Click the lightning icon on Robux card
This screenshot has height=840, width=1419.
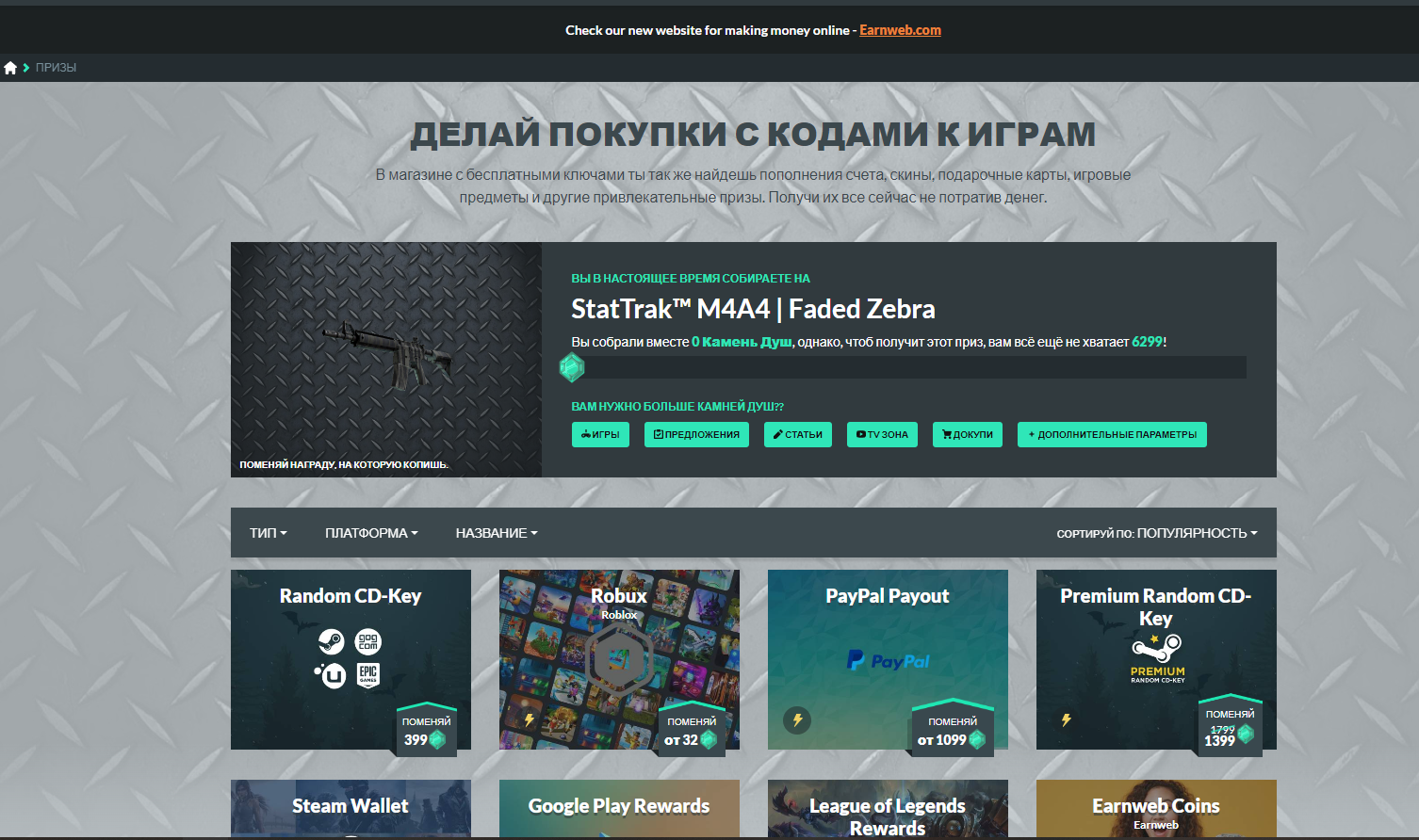529,720
